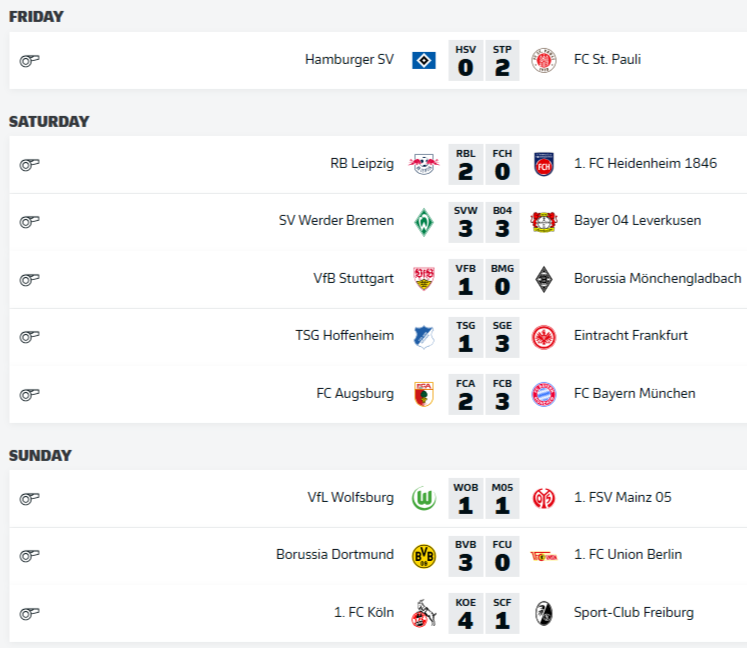Open the 1. FC Union Berlin team link

628,555
